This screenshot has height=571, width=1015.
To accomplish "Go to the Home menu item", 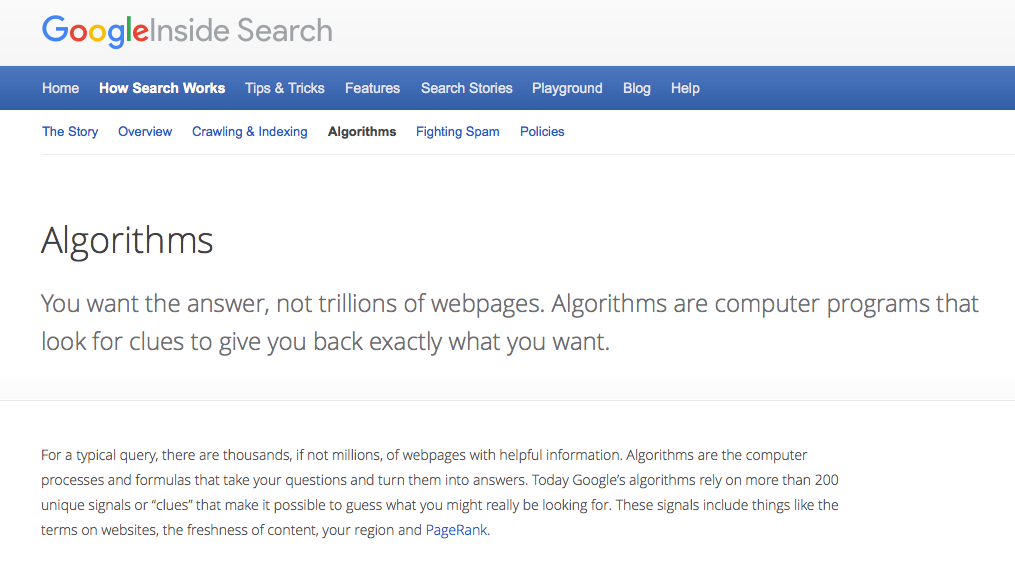I will [60, 88].
